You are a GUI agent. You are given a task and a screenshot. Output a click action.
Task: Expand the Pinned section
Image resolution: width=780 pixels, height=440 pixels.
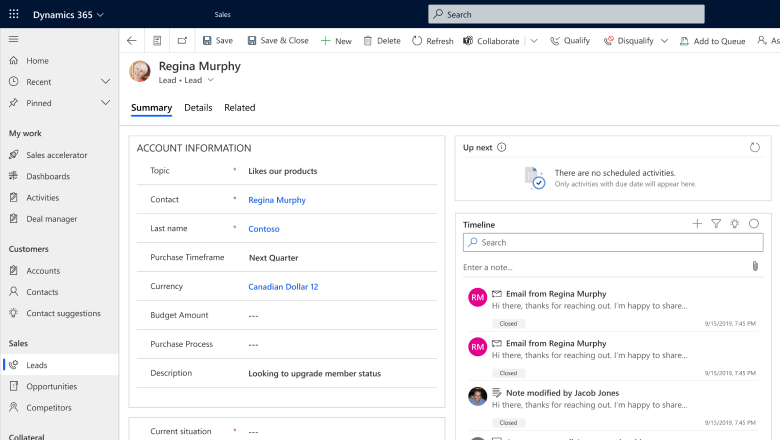(x=105, y=103)
